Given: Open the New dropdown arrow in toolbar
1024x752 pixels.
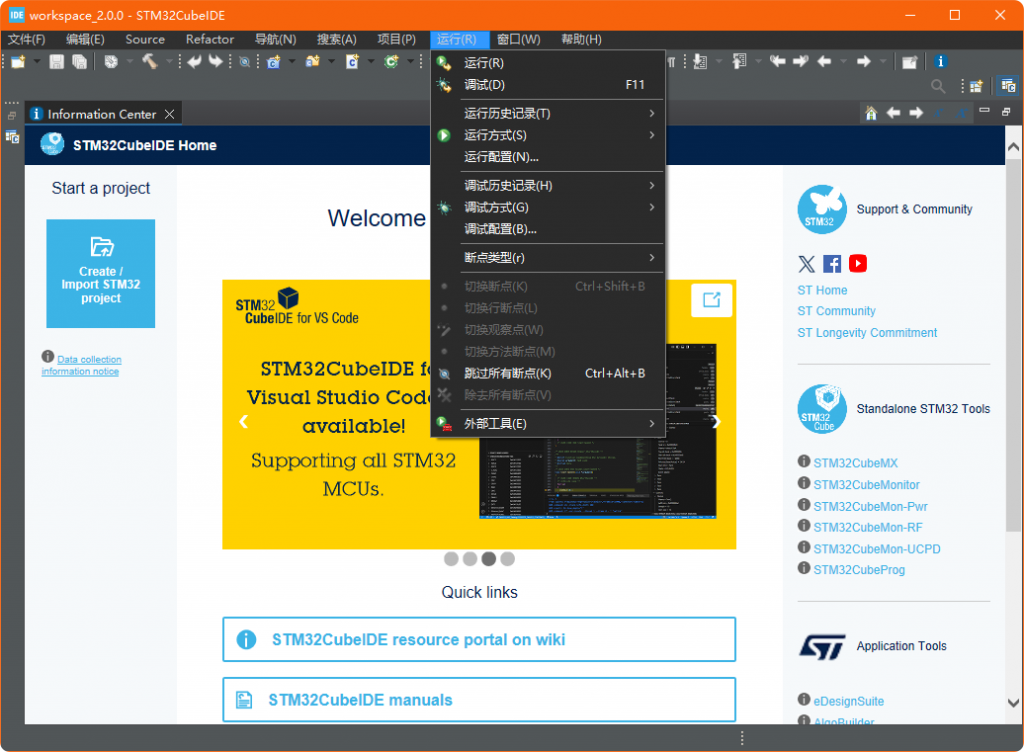Looking at the screenshot, I should pyautogui.click(x=37, y=62).
